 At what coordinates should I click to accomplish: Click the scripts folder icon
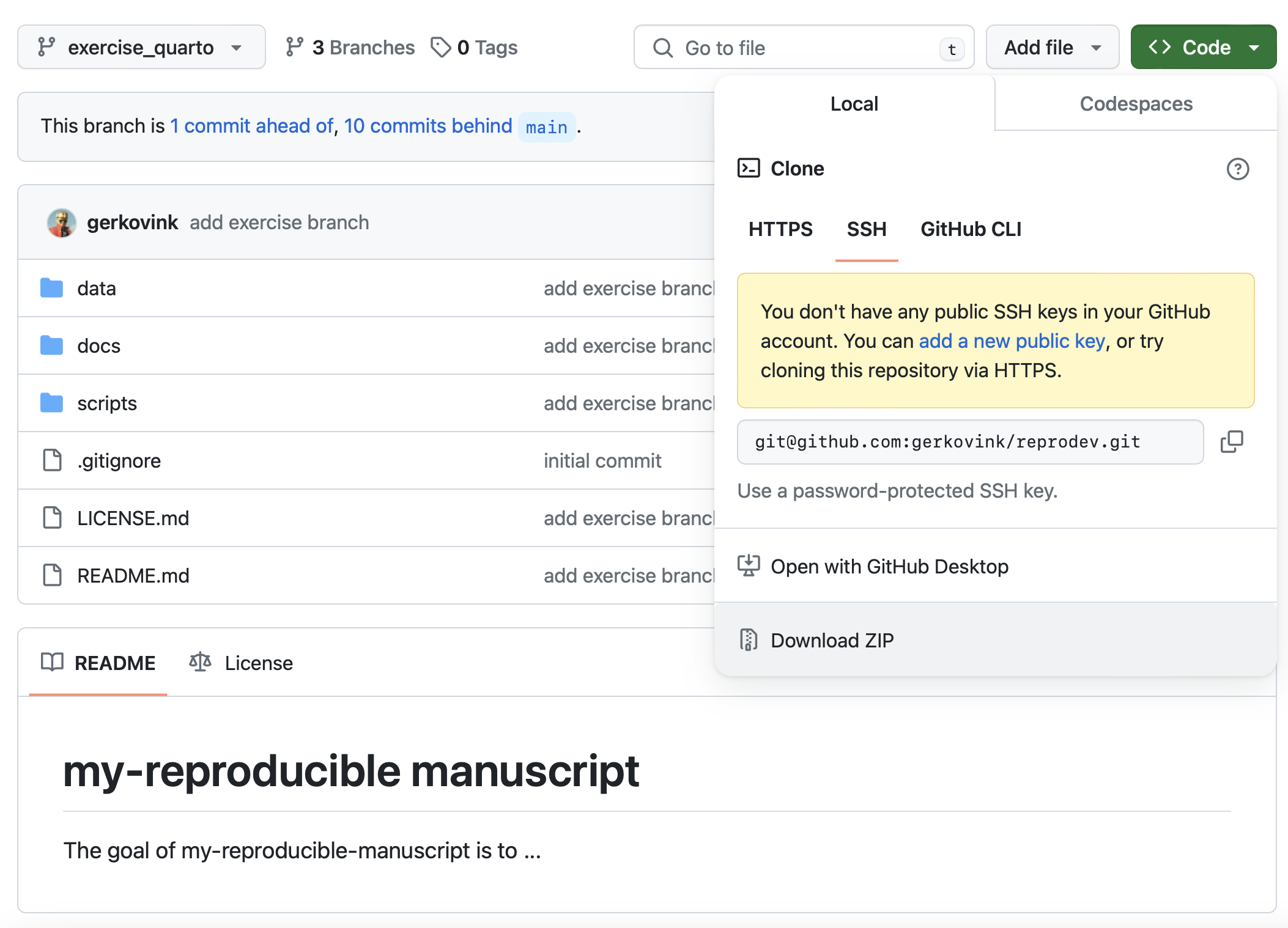[x=52, y=403]
